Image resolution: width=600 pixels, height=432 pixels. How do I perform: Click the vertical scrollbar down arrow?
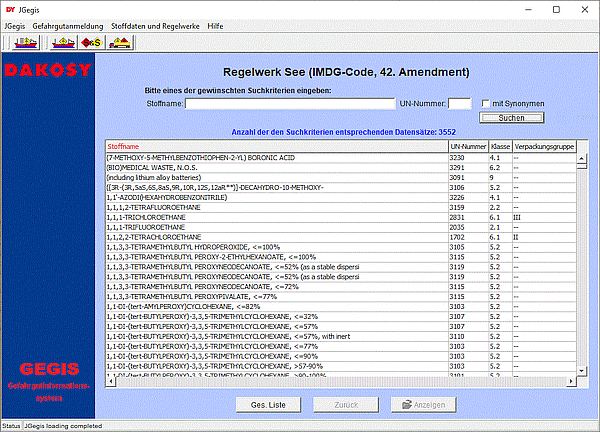point(582,371)
